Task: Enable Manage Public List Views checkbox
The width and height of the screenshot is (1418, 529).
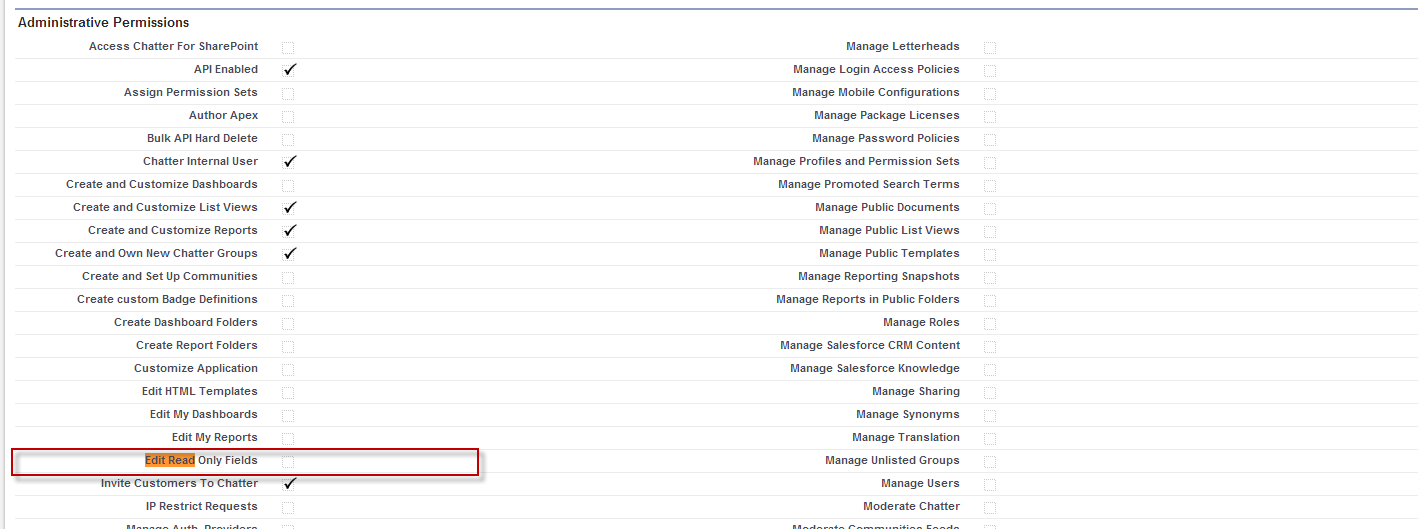Action: click(x=990, y=231)
